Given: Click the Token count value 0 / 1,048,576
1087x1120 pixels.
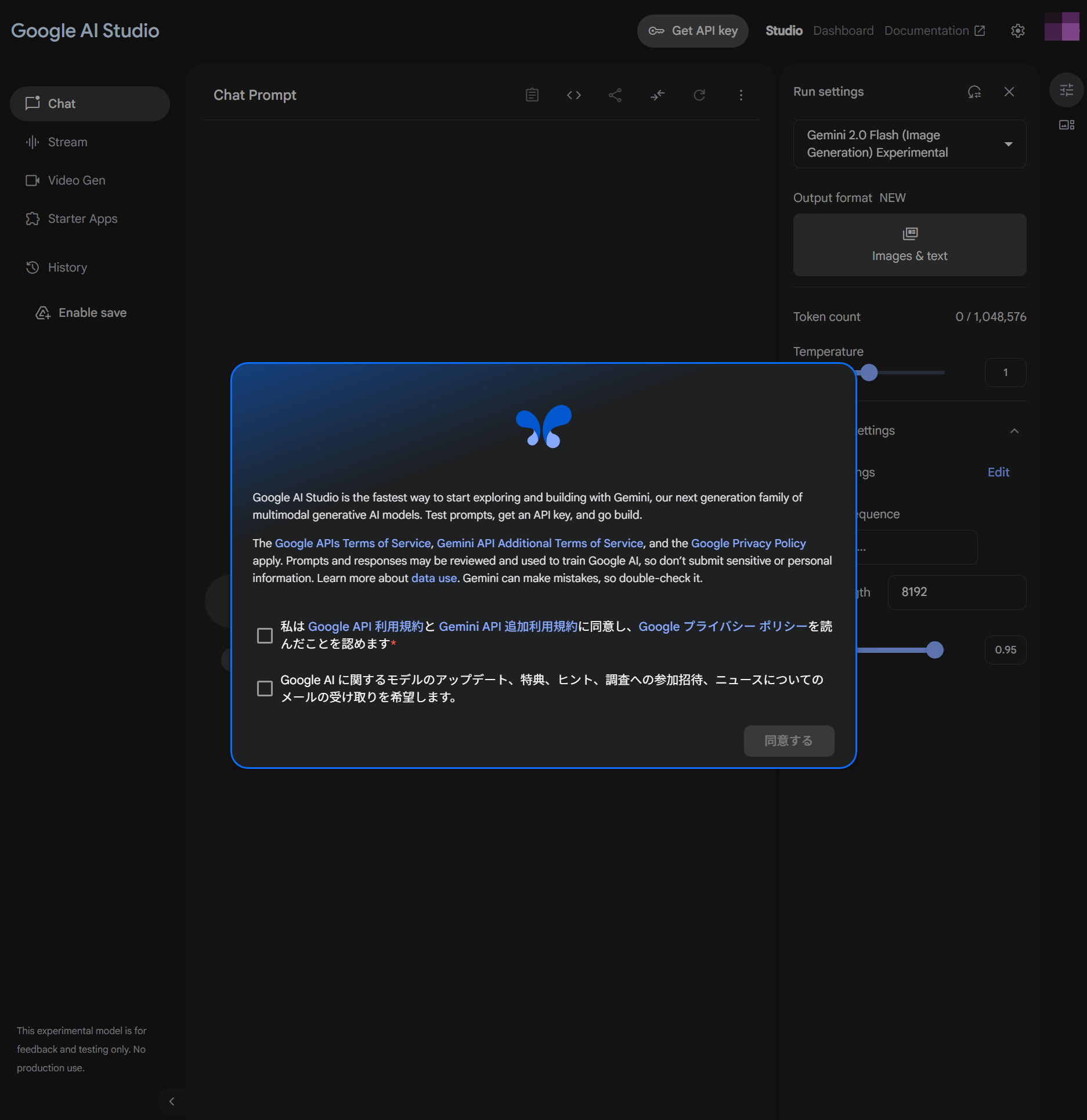Looking at the screenshot, I should pos(991,317).
